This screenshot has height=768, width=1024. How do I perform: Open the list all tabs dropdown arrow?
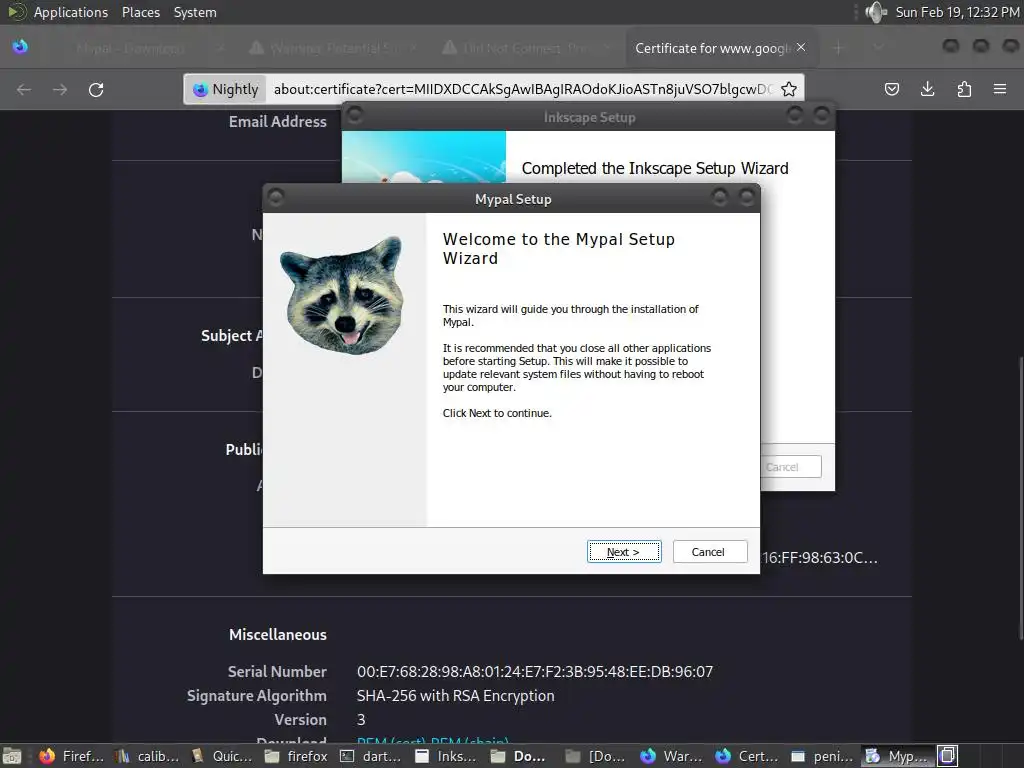[x=878, y=48]
